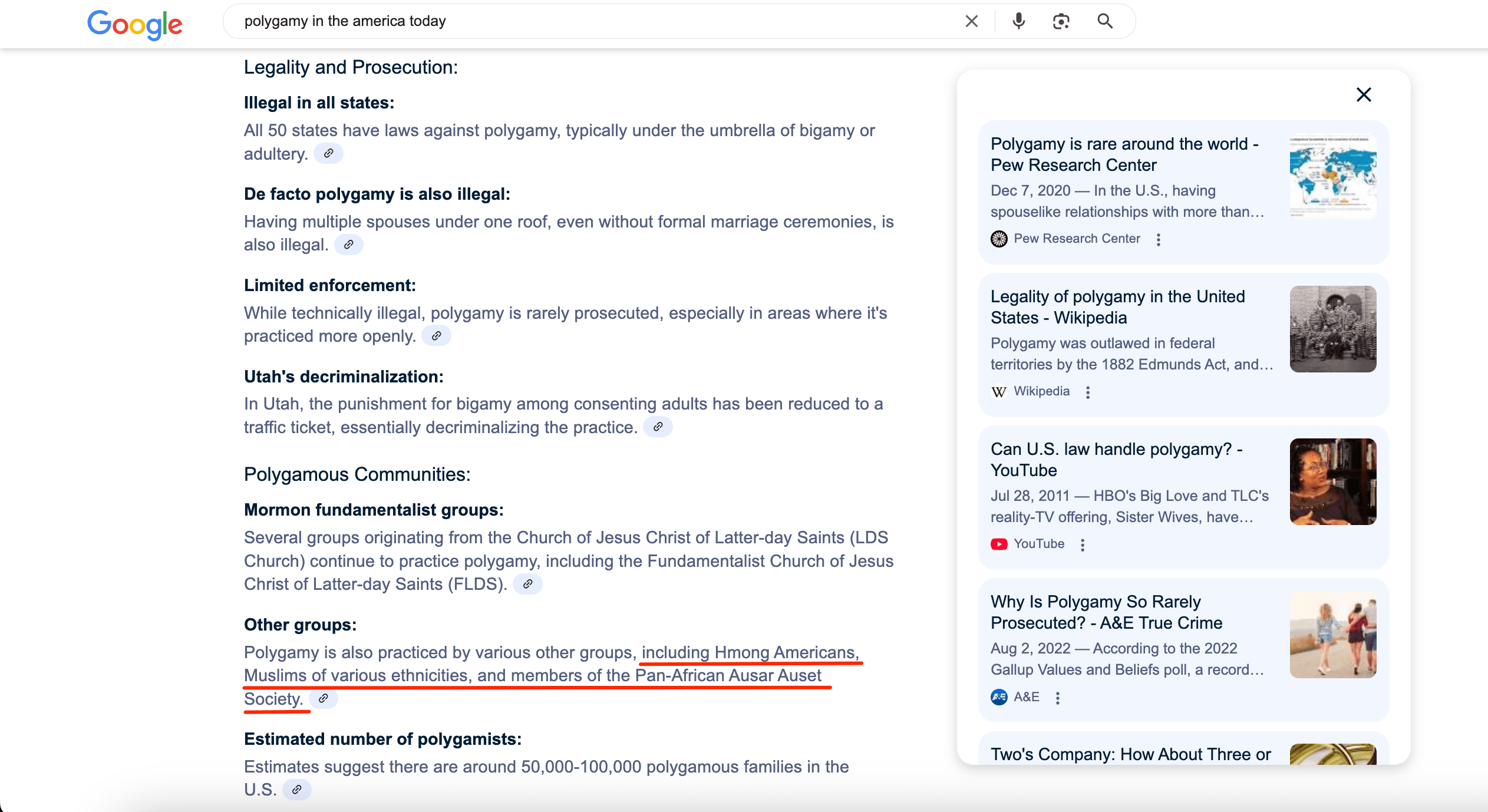Screen dimensions: 1488x812
Task: Click the black-and-white group photo thumbnail
Action: click(1333, 329)
